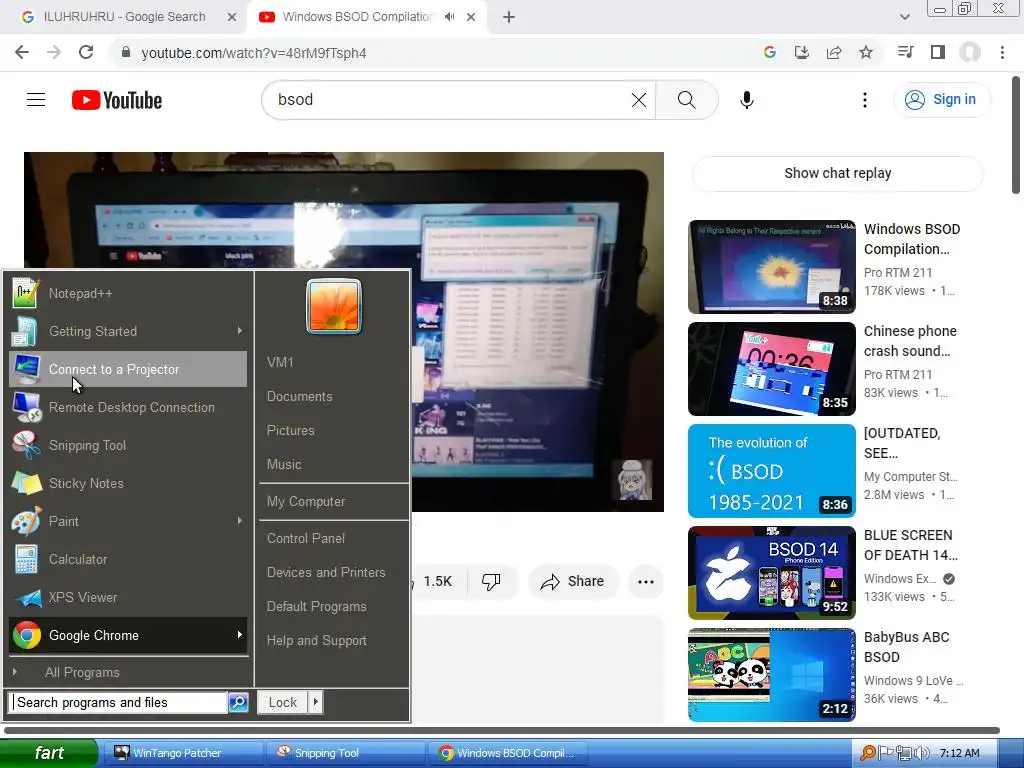Viewport: 1024px width, 768px height.
Task: Click the share page icon in Chrome toolbar
Action: (834, 52)
